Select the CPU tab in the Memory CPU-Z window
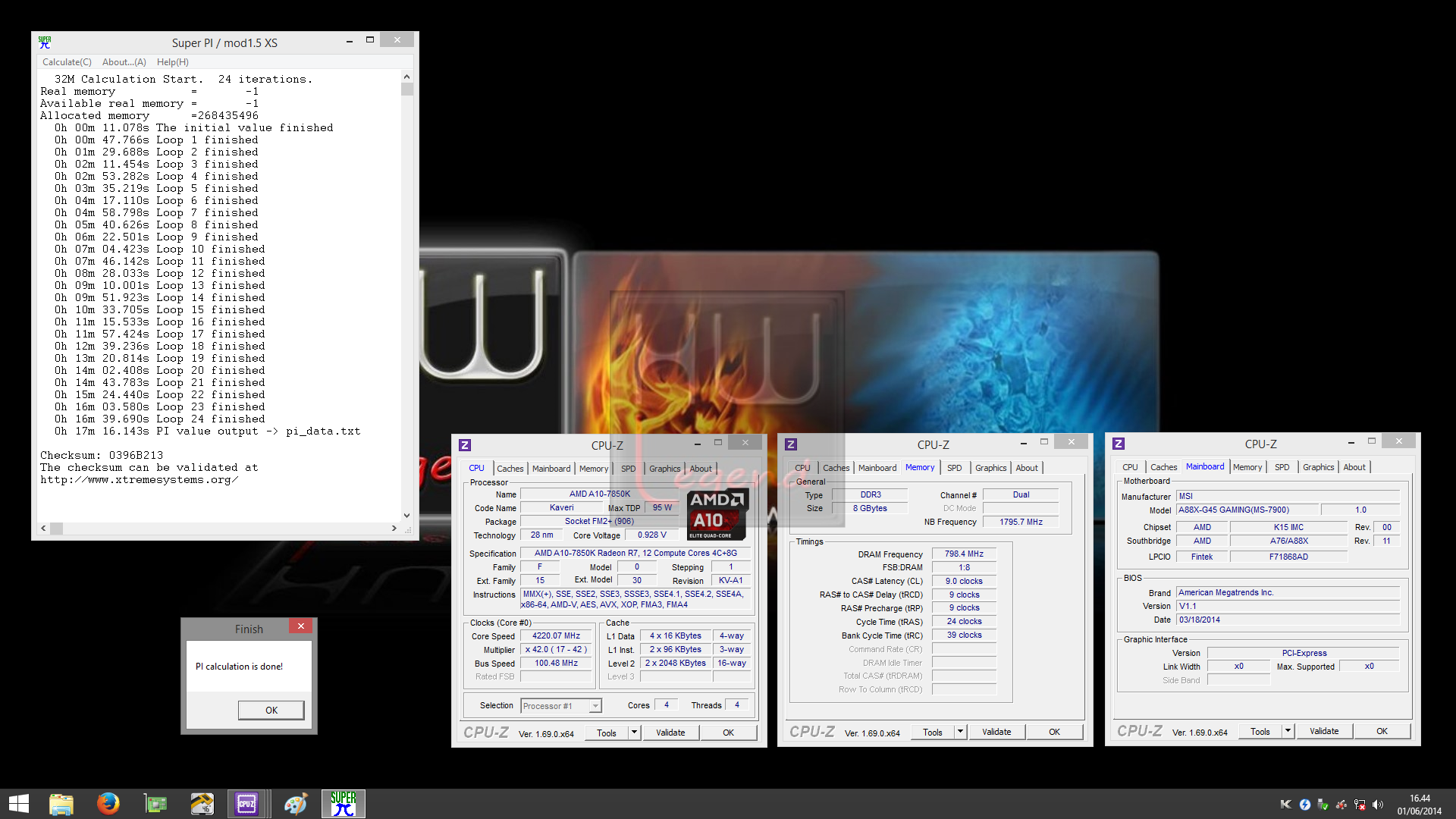The width and height of the screenshot is (1456, 819). pyautogui.click(x=802, y=468)
